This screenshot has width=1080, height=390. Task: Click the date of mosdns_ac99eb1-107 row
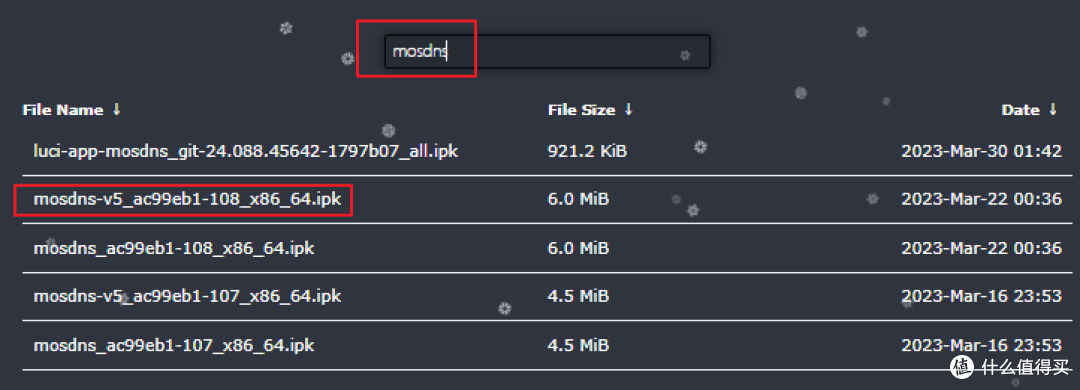tap(982, 345)
